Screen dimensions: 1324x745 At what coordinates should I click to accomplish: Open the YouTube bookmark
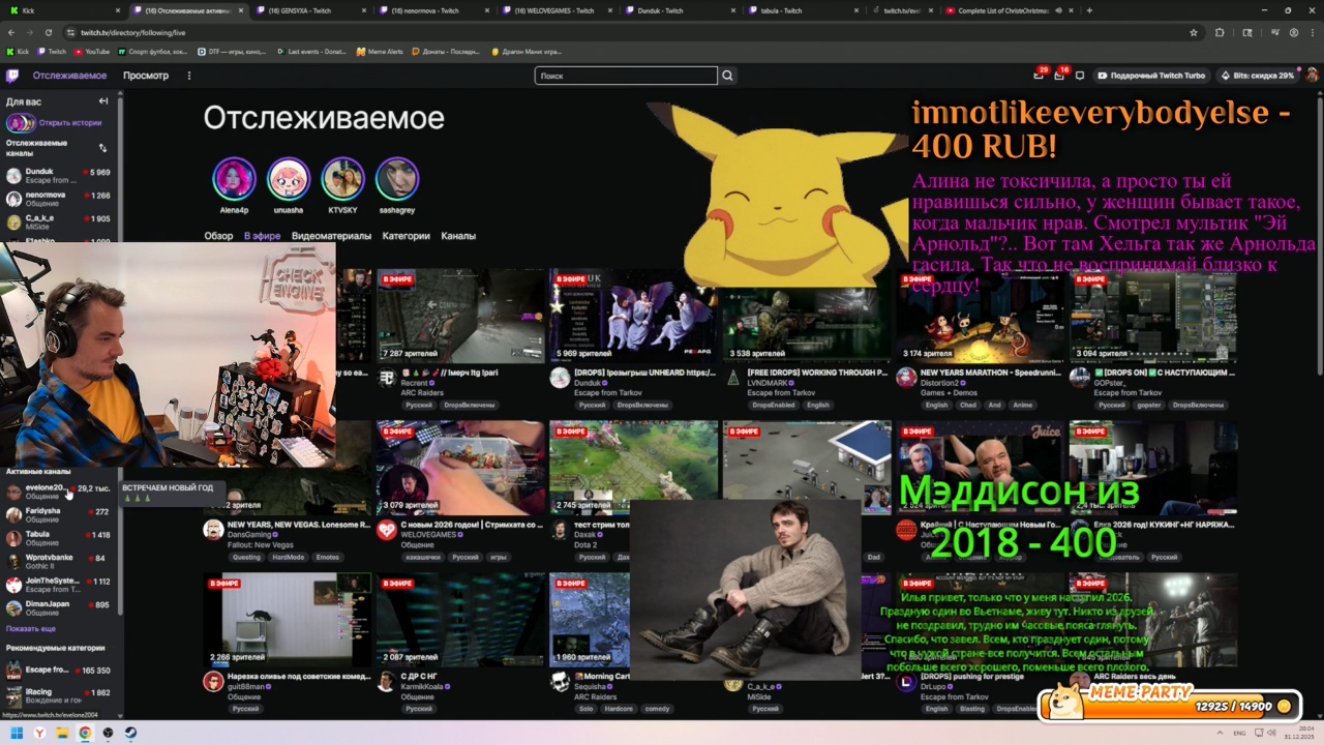[92, 51]
